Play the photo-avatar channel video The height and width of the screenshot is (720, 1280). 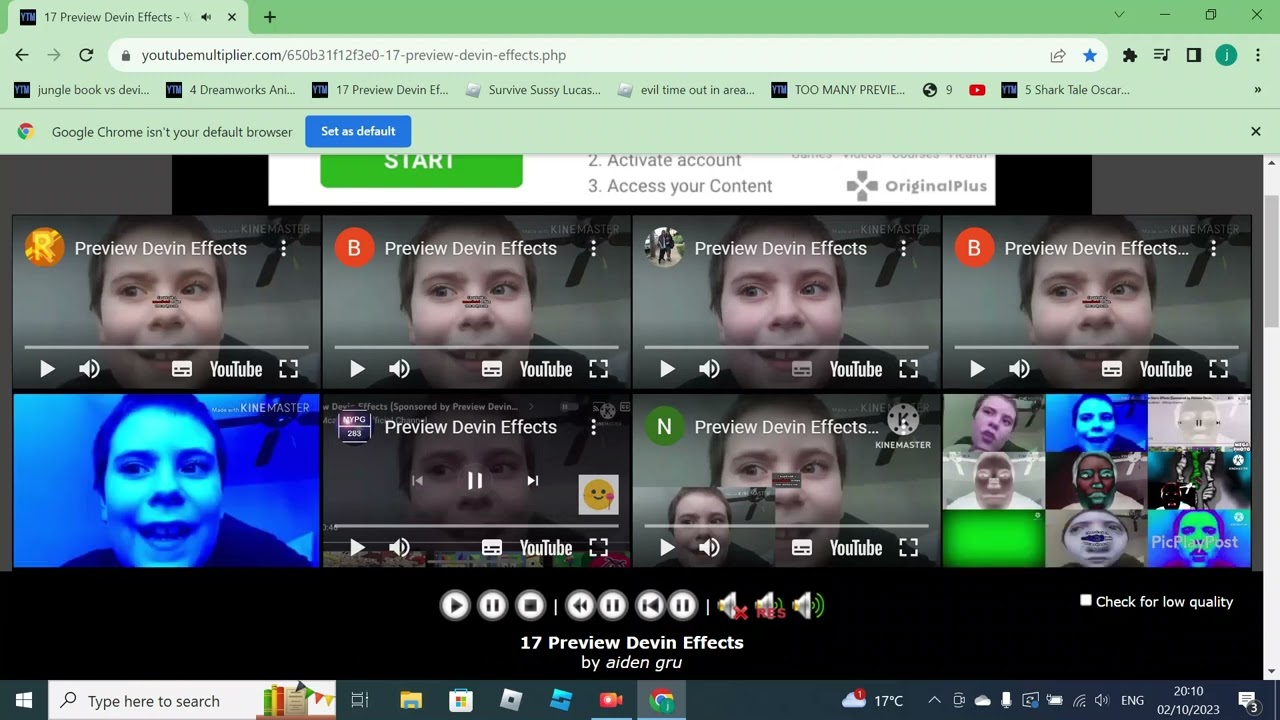[x=667, y=369]
